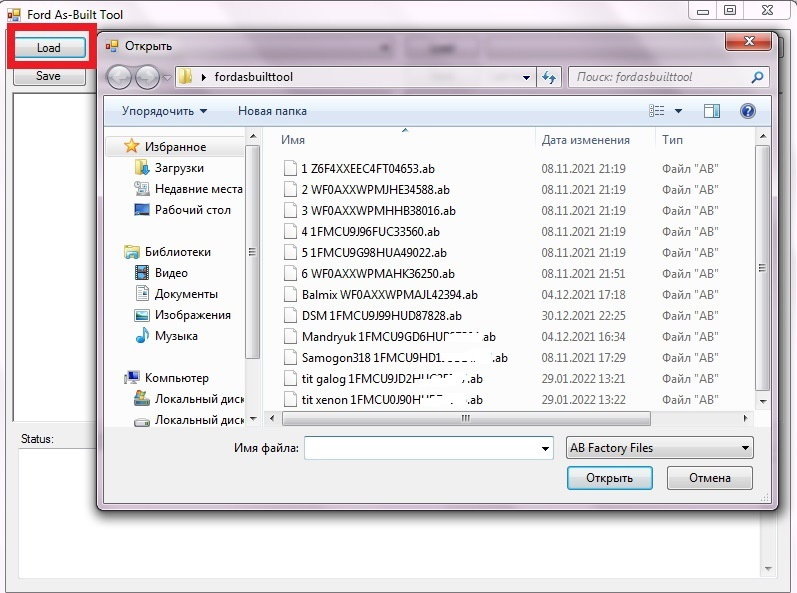
Task: Open view options dropdown arrow
Action: point(678,111)
